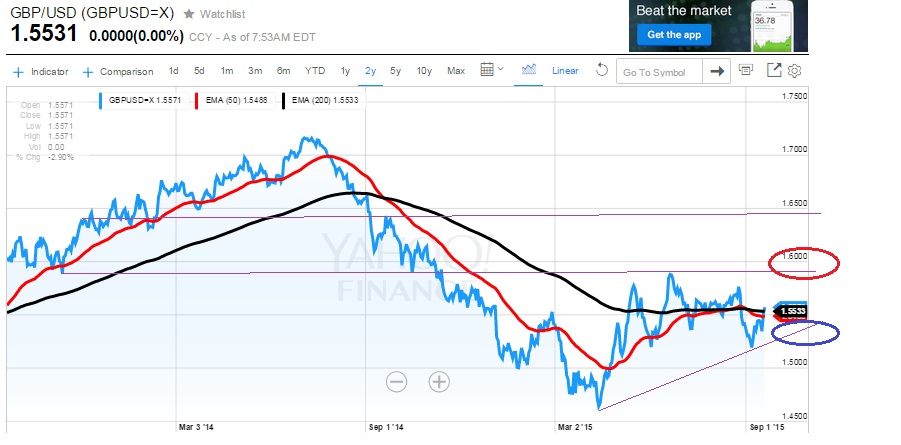Toggle the GBPUSD=X series legend
901x445 pixels.
click(x=139, y=100)
